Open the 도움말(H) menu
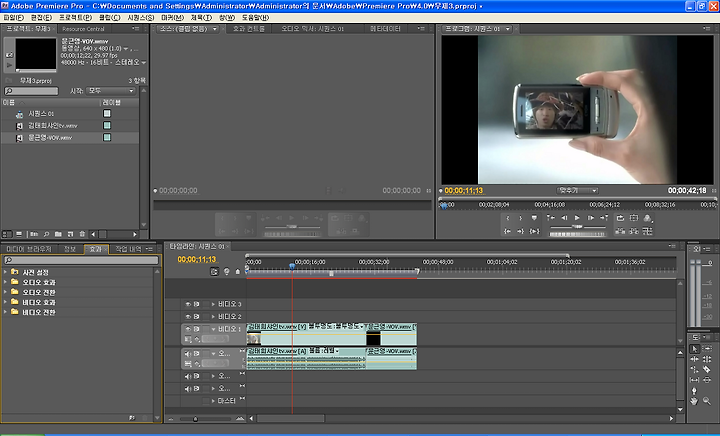 (x=255, y=17)
